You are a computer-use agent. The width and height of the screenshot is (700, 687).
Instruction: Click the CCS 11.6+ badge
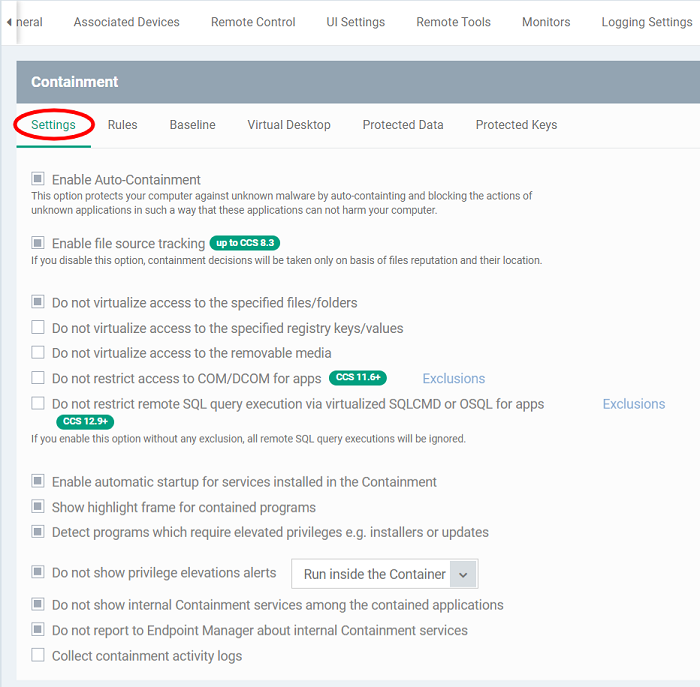point(358,377)
